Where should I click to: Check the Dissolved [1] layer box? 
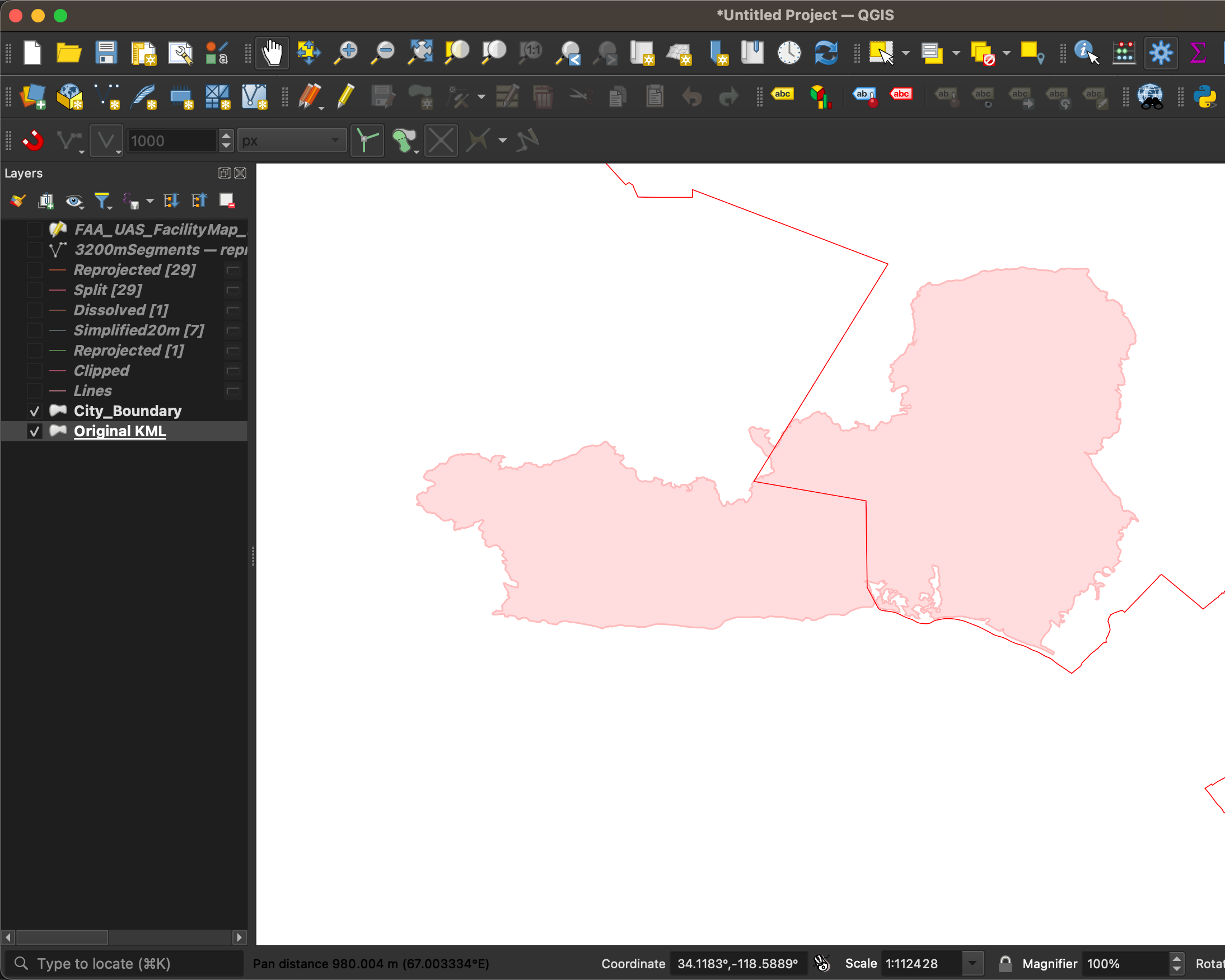click(35, 310)
